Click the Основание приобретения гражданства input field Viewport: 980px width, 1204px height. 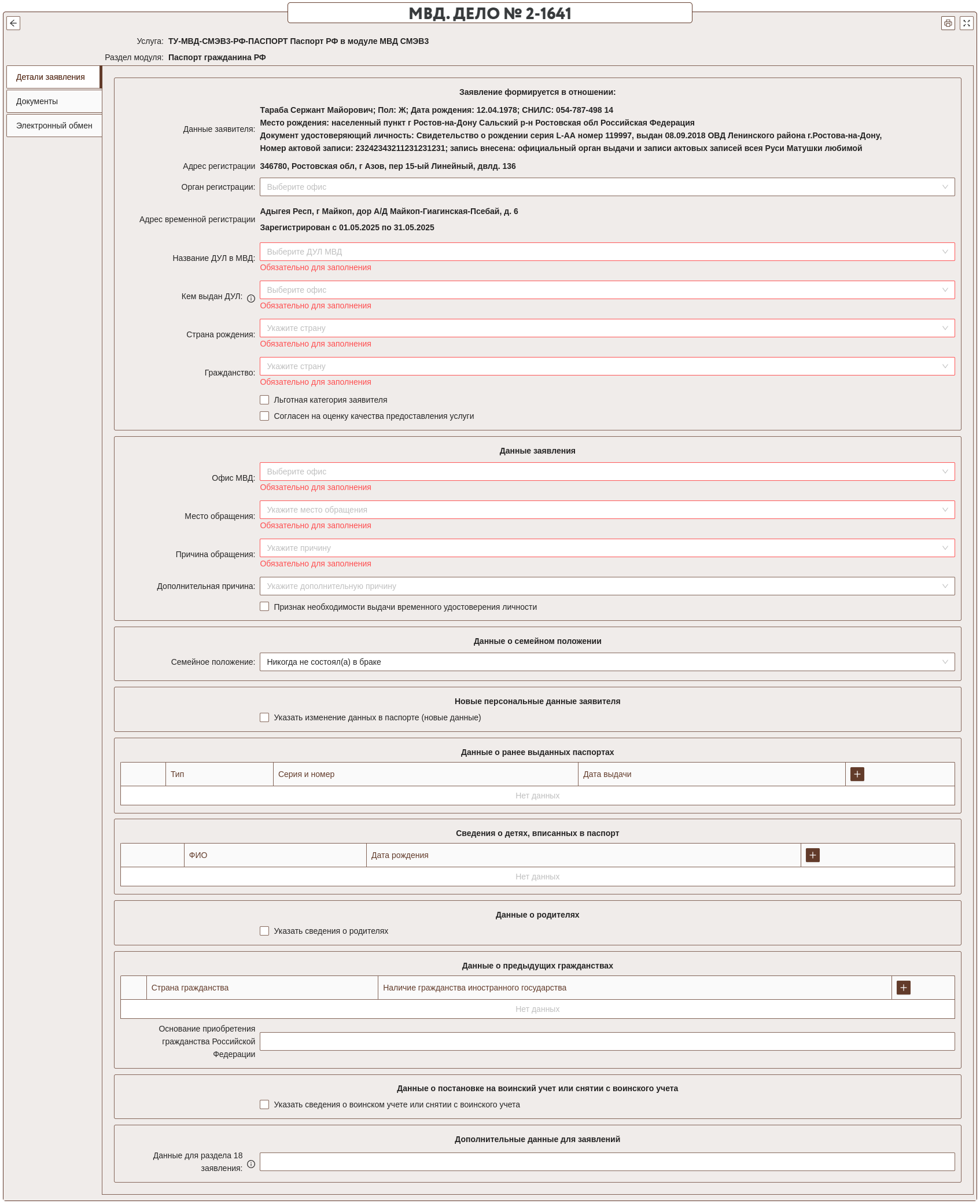[606, 1041]
